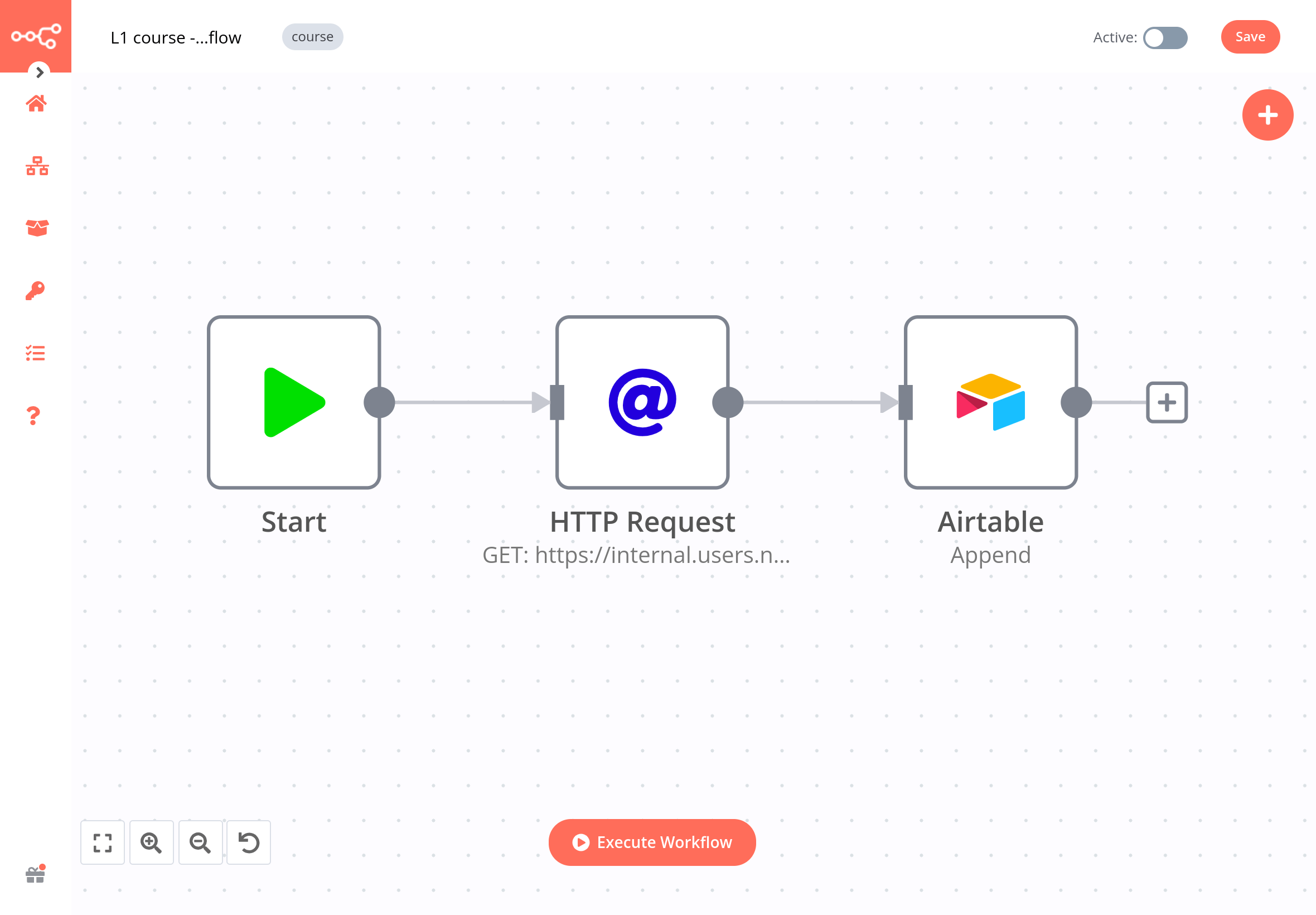Open the HTTP Request node
The height and width of the screenshot is (915, 1316).
pos(642,402)
